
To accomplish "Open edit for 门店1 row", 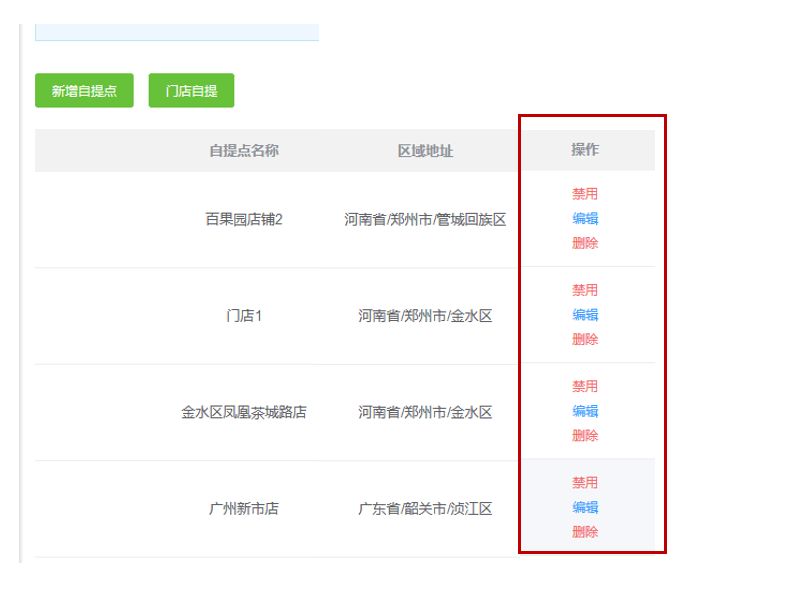I will click(x=585, y=315).
